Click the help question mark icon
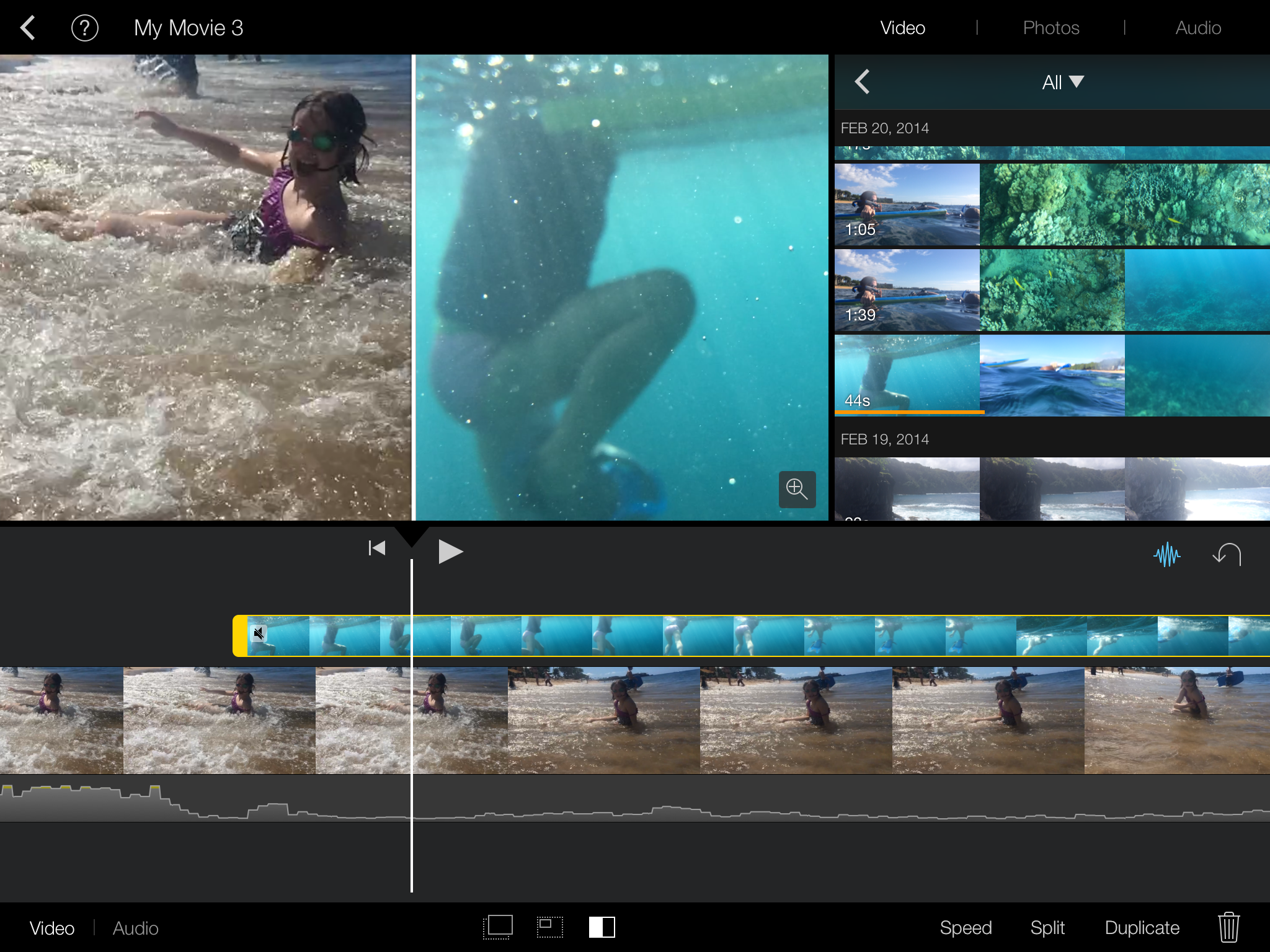The image size is (1270, 952). click(85, 28)
